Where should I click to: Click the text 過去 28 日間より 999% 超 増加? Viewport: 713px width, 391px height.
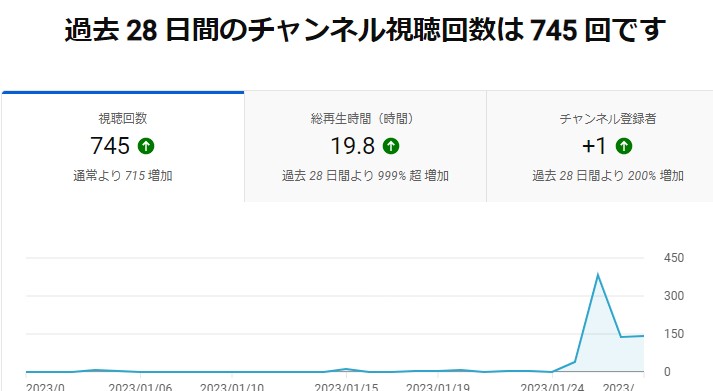point(365,175)
